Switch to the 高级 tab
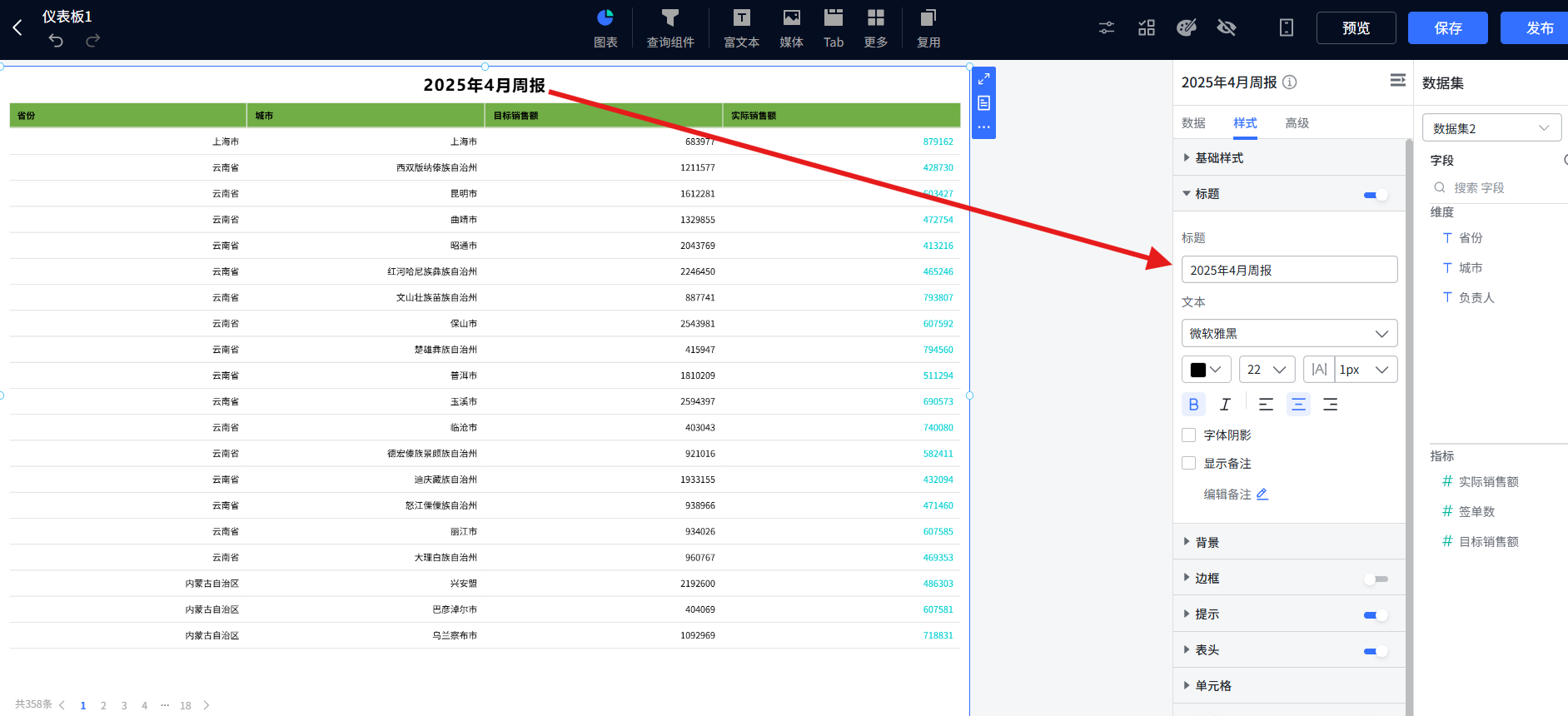Viewport: 1568px width, 716px height. click(1297, 123)
